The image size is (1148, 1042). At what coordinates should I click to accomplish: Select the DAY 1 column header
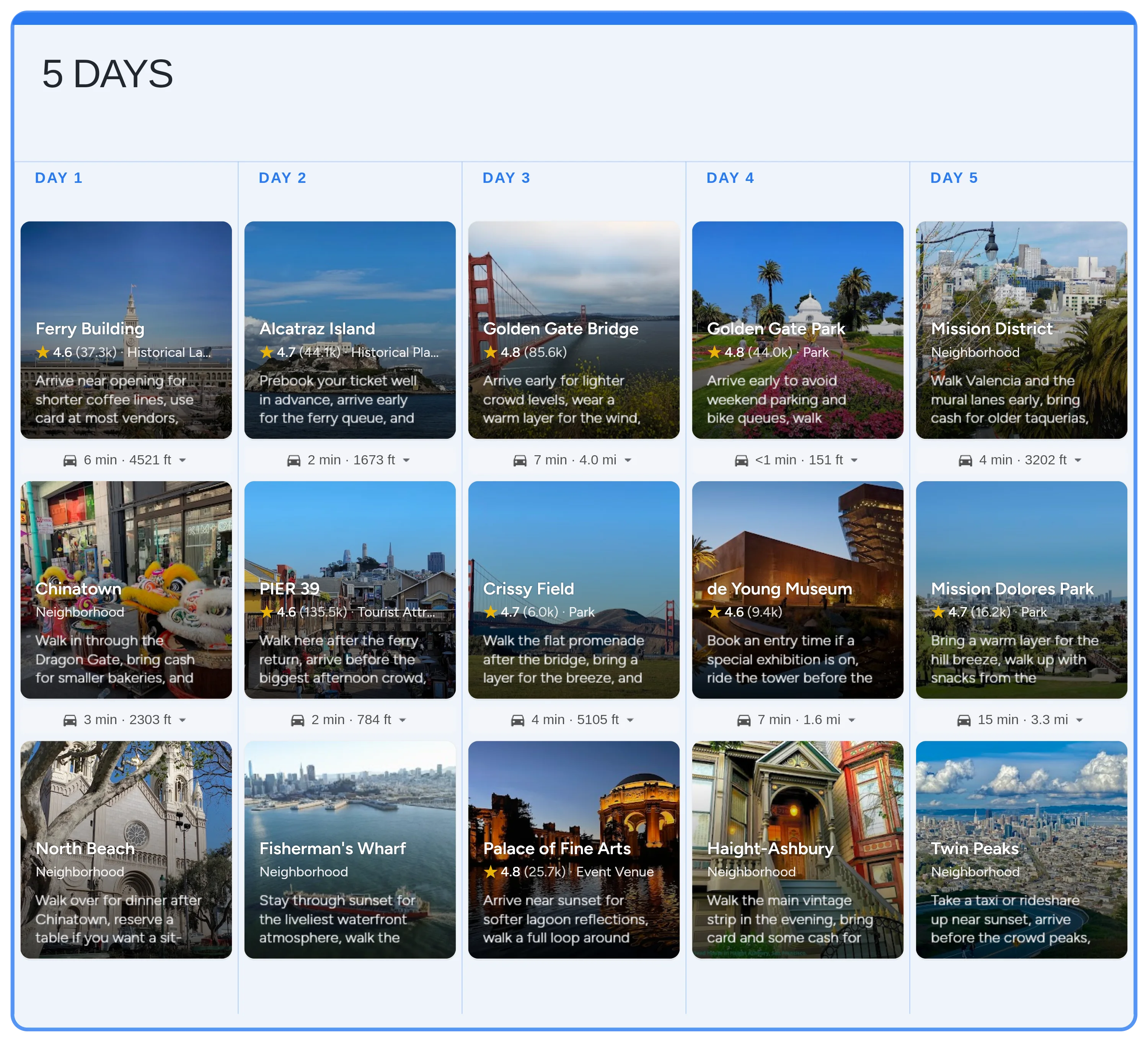pos(59,178)
